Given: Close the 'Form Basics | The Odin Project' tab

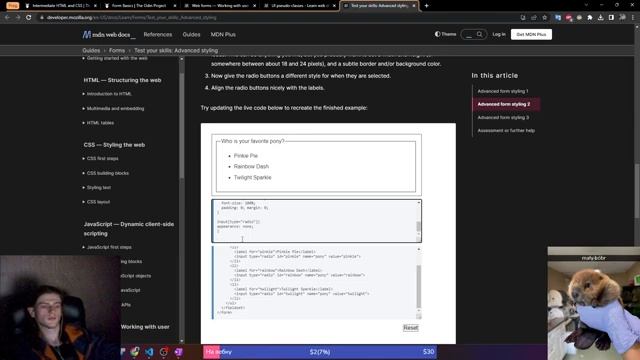Looking at the screenshot, I should point(175,6).
